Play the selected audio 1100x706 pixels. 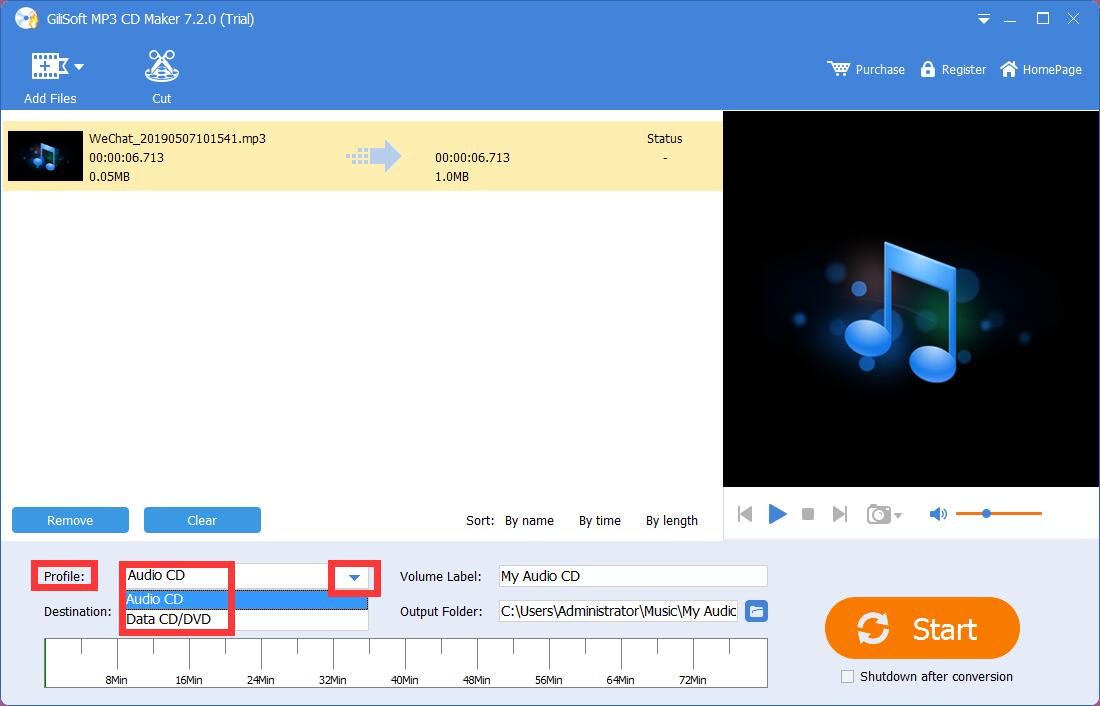[x=777, y=514]
